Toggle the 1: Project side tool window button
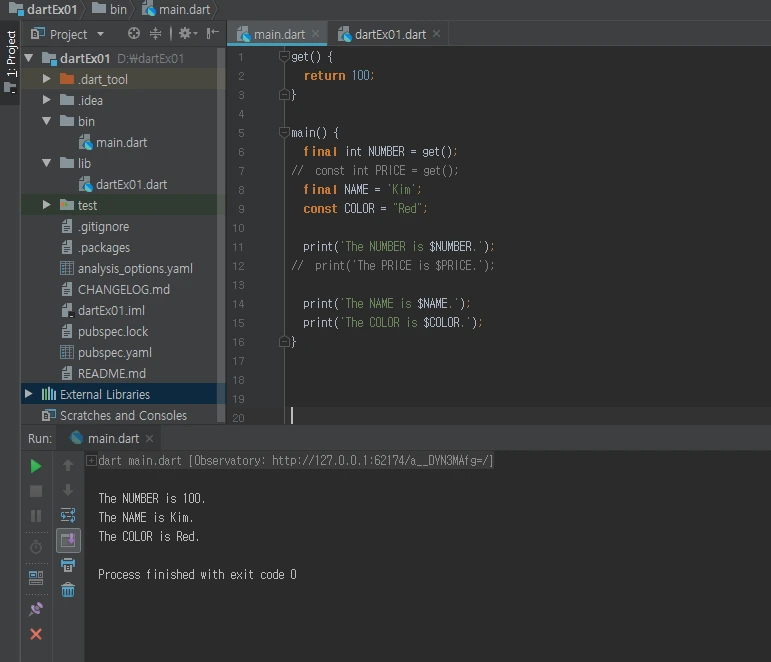Image resolution: width=771 pixels, height=662 pixels. [11, 61]
